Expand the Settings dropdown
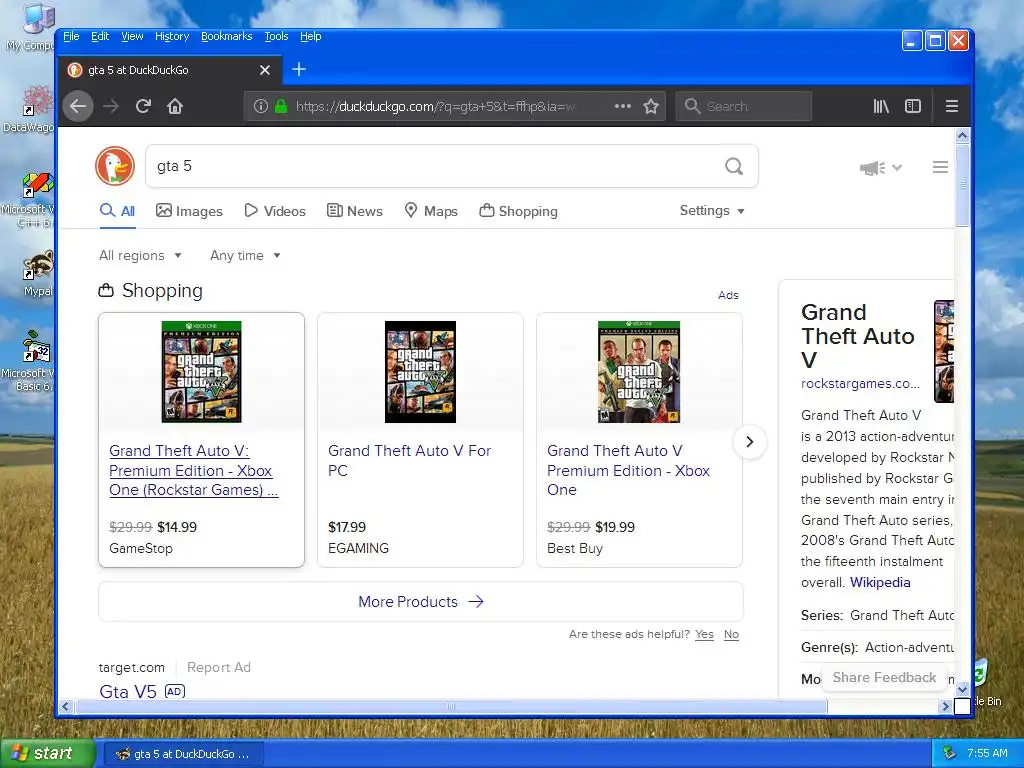This screenshot has height=768, width=1024. (x=712, y=210)
